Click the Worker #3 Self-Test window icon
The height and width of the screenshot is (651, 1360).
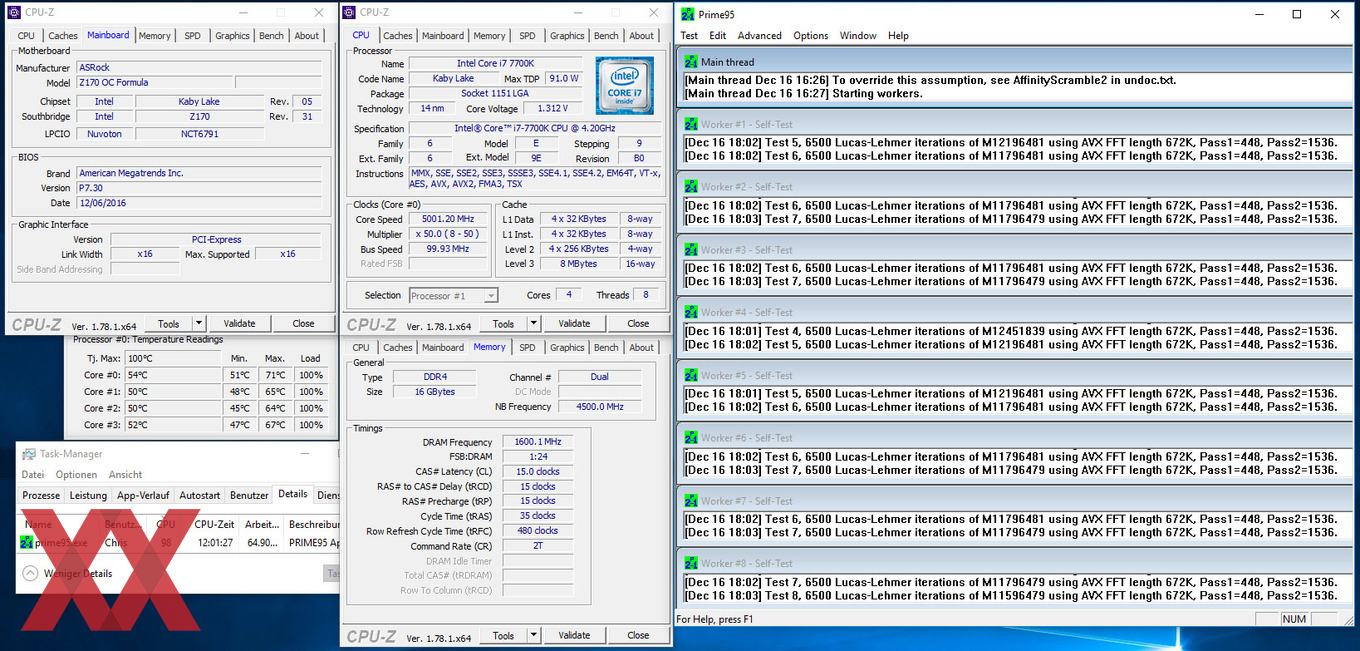691,250
